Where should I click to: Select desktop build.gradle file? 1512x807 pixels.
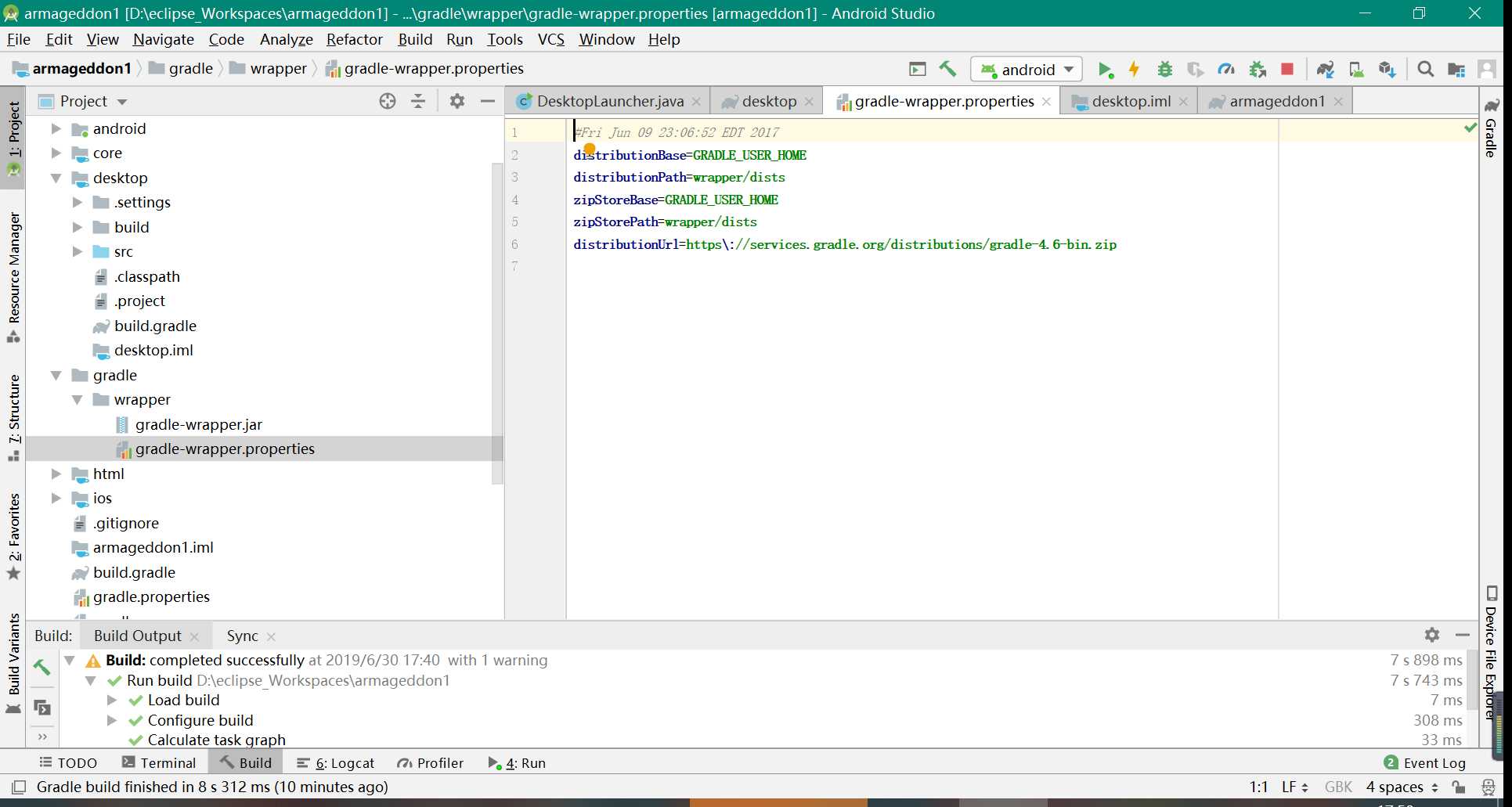155,326
